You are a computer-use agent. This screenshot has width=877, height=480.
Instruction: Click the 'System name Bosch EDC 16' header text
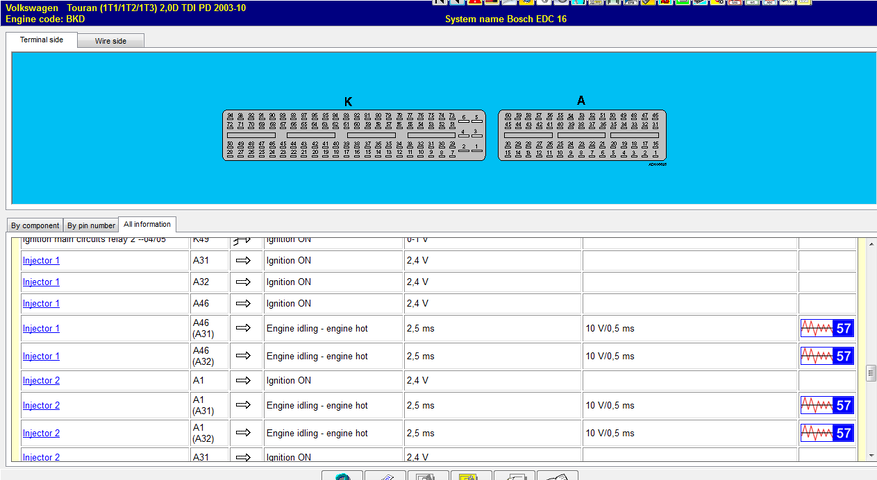(x=506, y=19)
